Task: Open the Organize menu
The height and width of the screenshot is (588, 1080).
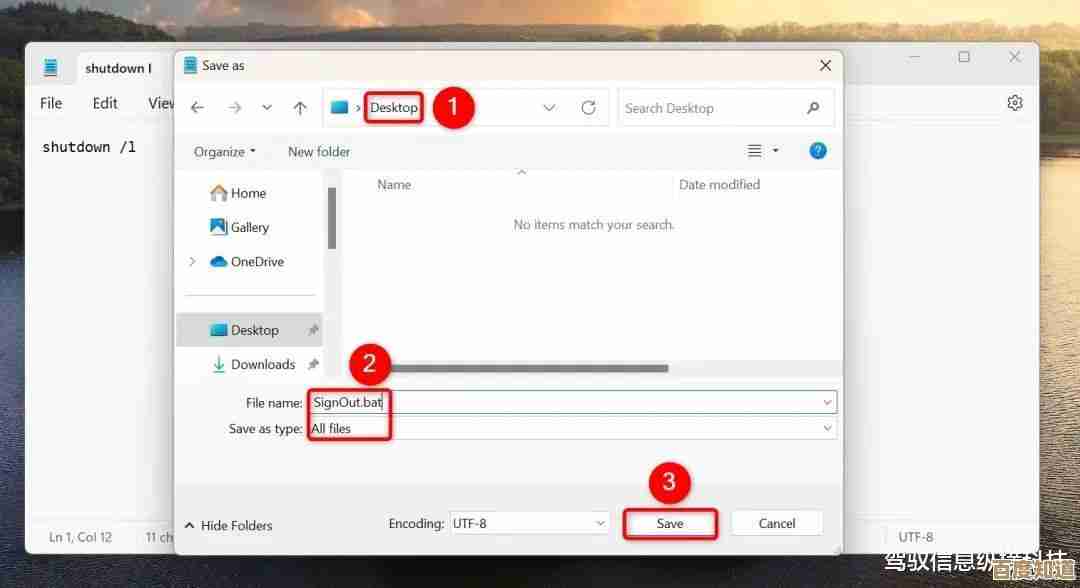Action: point(224,152)
